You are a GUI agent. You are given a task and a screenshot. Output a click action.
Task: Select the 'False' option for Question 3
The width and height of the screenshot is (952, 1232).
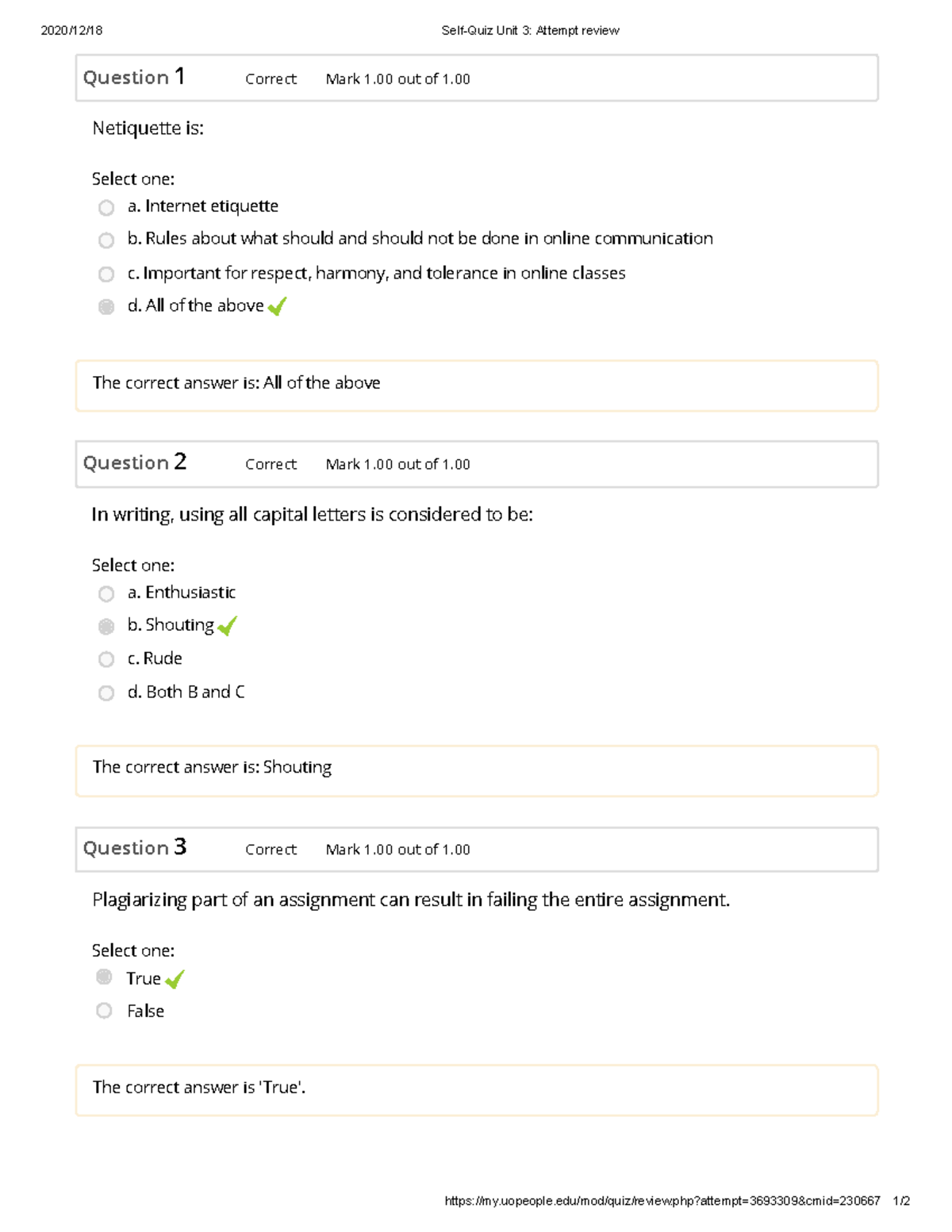coord(104,1010)
